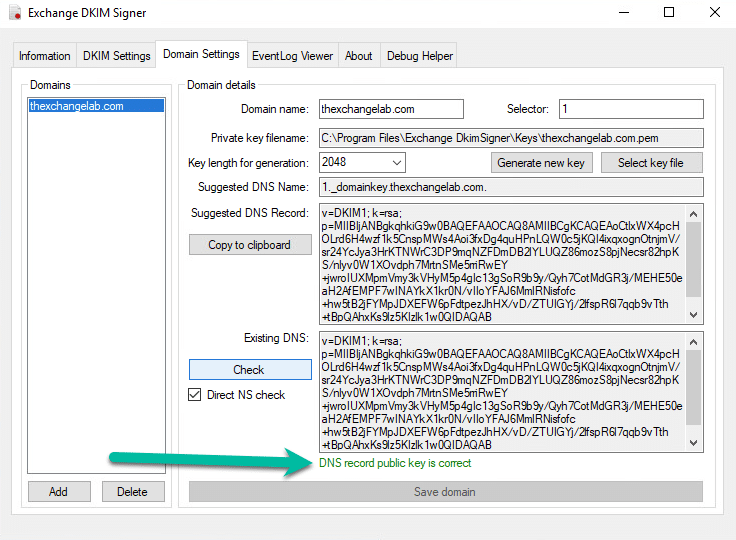Copy suggested DNS record to clipboard
This screenshot has width=736, height=540.
tap(249, 245)
